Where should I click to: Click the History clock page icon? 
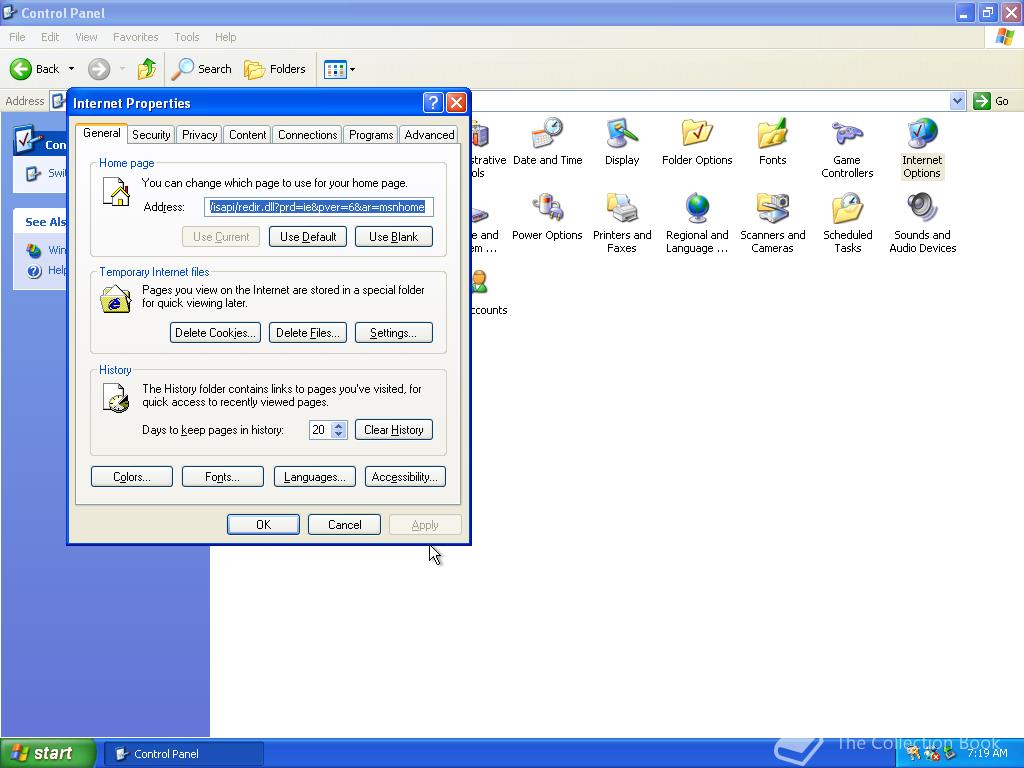tap(116, 398)
